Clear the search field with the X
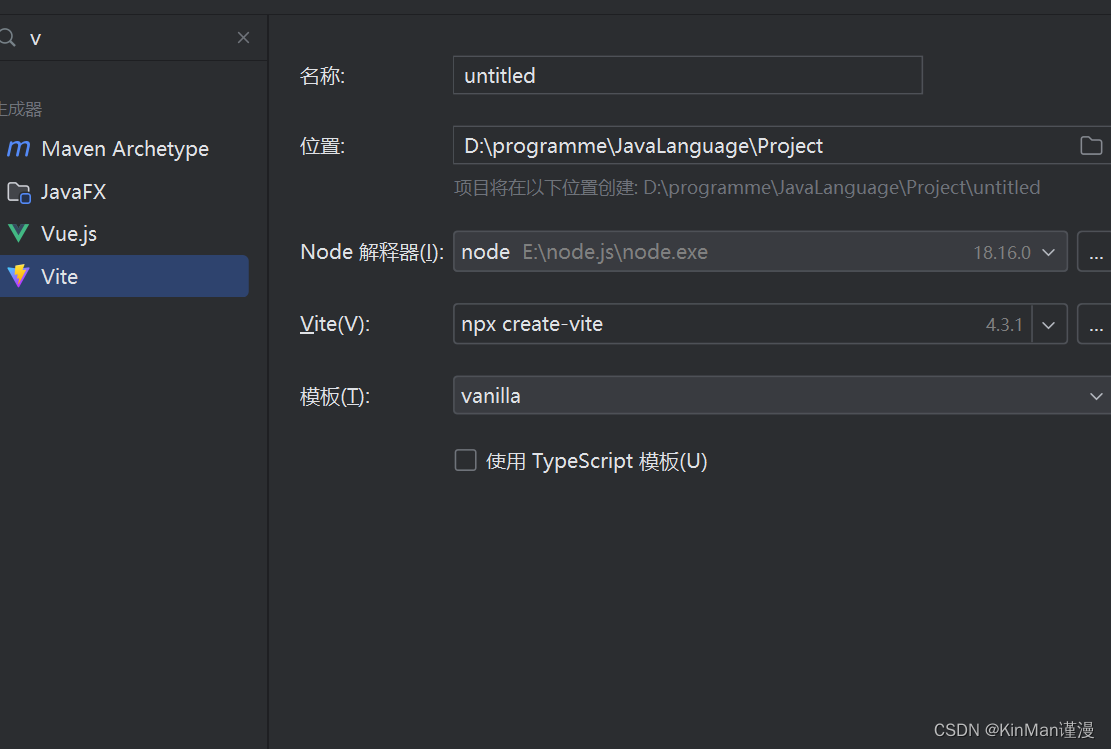The width and height of the screenshot is (1111, 749). pyautogui.click(x=243, y=38)
